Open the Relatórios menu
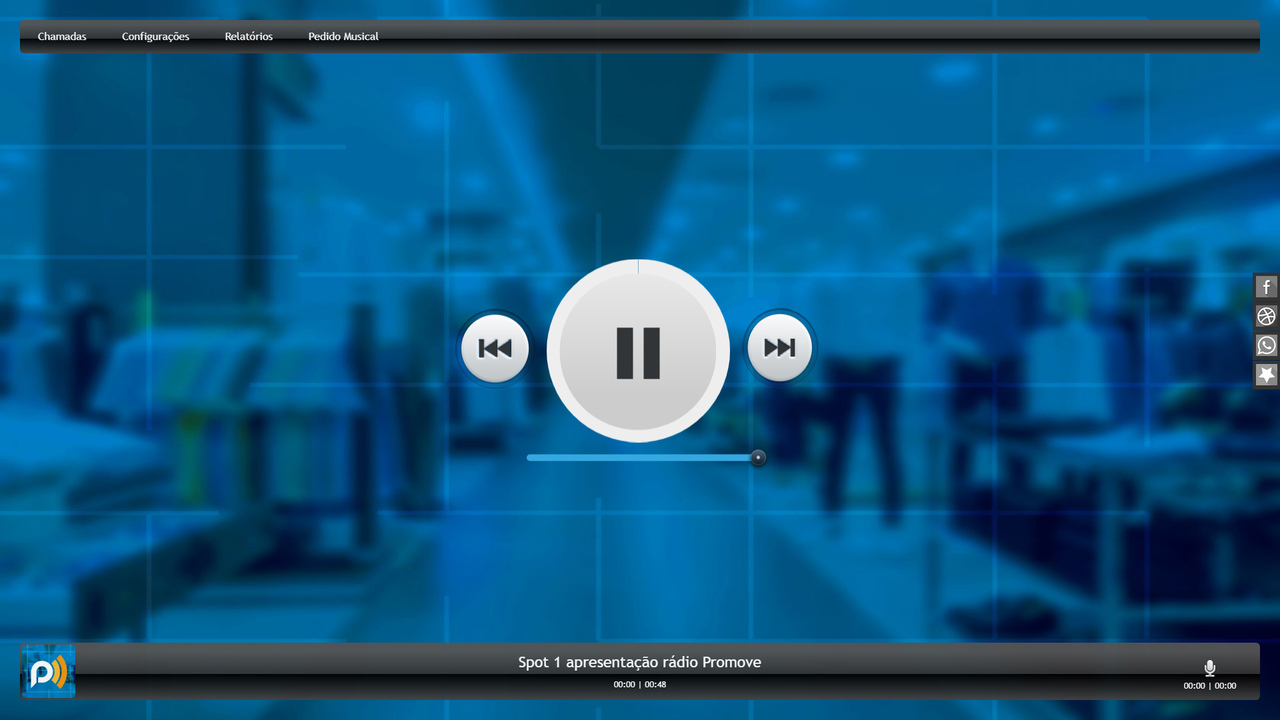The height and width of the screenshot is (720, 1280). pos(248,37)
